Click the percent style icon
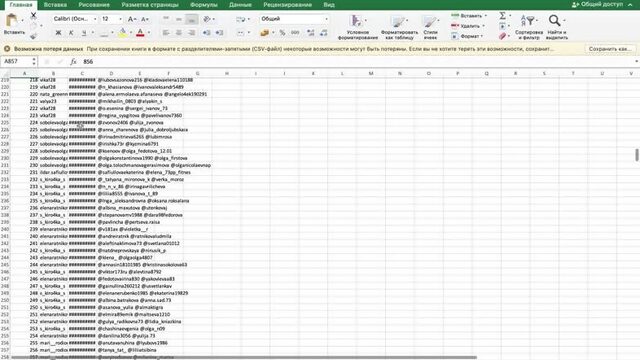Viewport: 640px width, 360px height. click(x=282, y=33)
